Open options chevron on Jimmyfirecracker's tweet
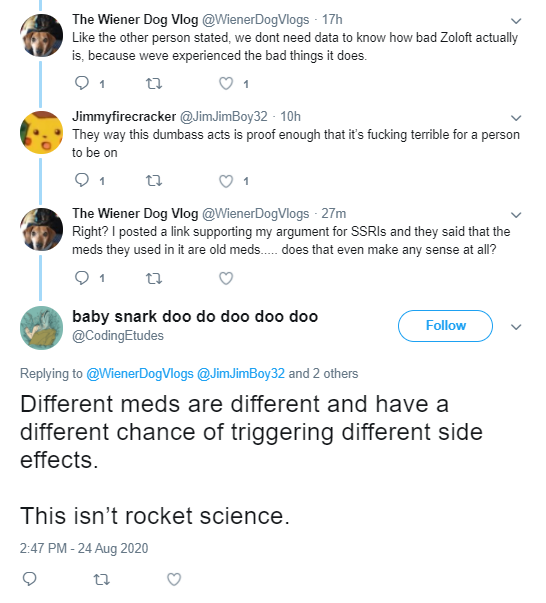The height and width of the screenshot is (603, 546). [516, 118]
